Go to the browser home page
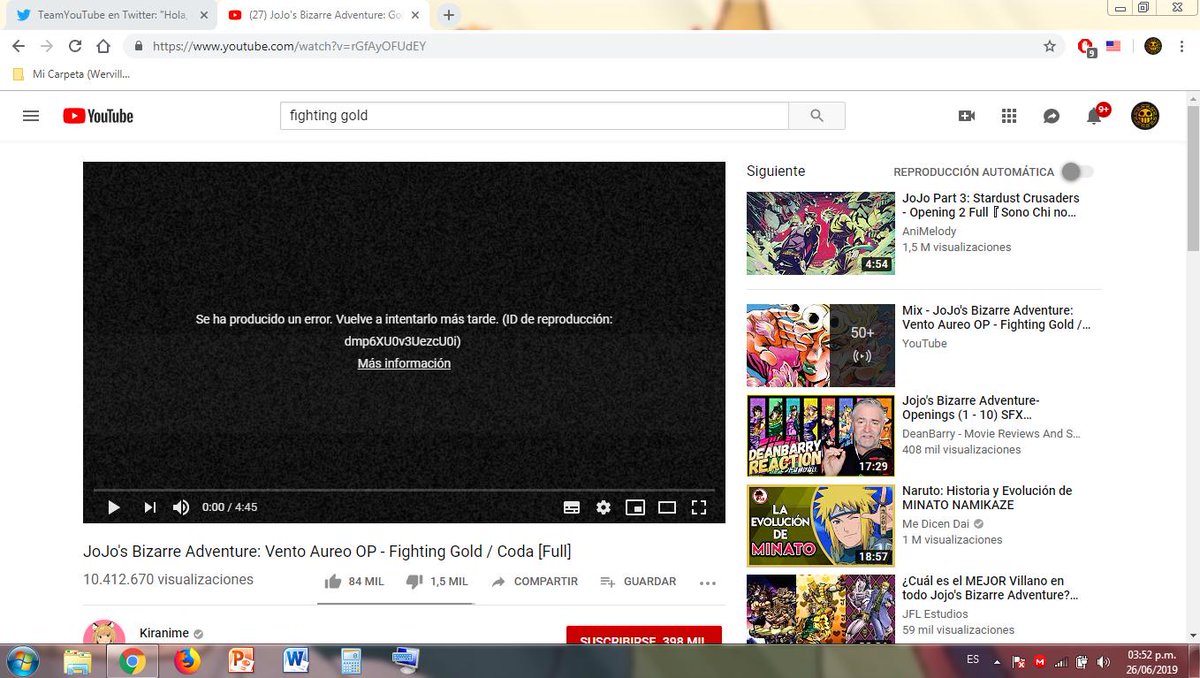The height and width of the screenshot is (678, 1200). click(103, 46)
